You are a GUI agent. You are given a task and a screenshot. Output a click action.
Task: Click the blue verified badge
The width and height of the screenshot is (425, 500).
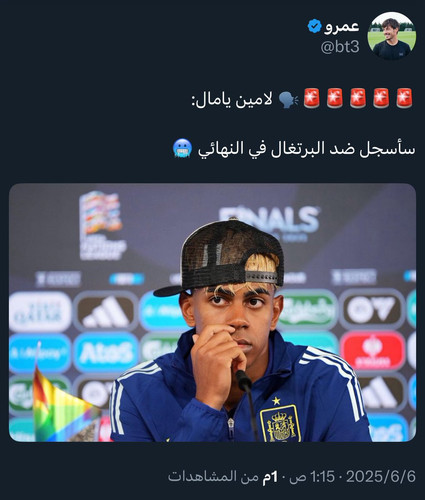pyautogui.click(x=314, y=26)
